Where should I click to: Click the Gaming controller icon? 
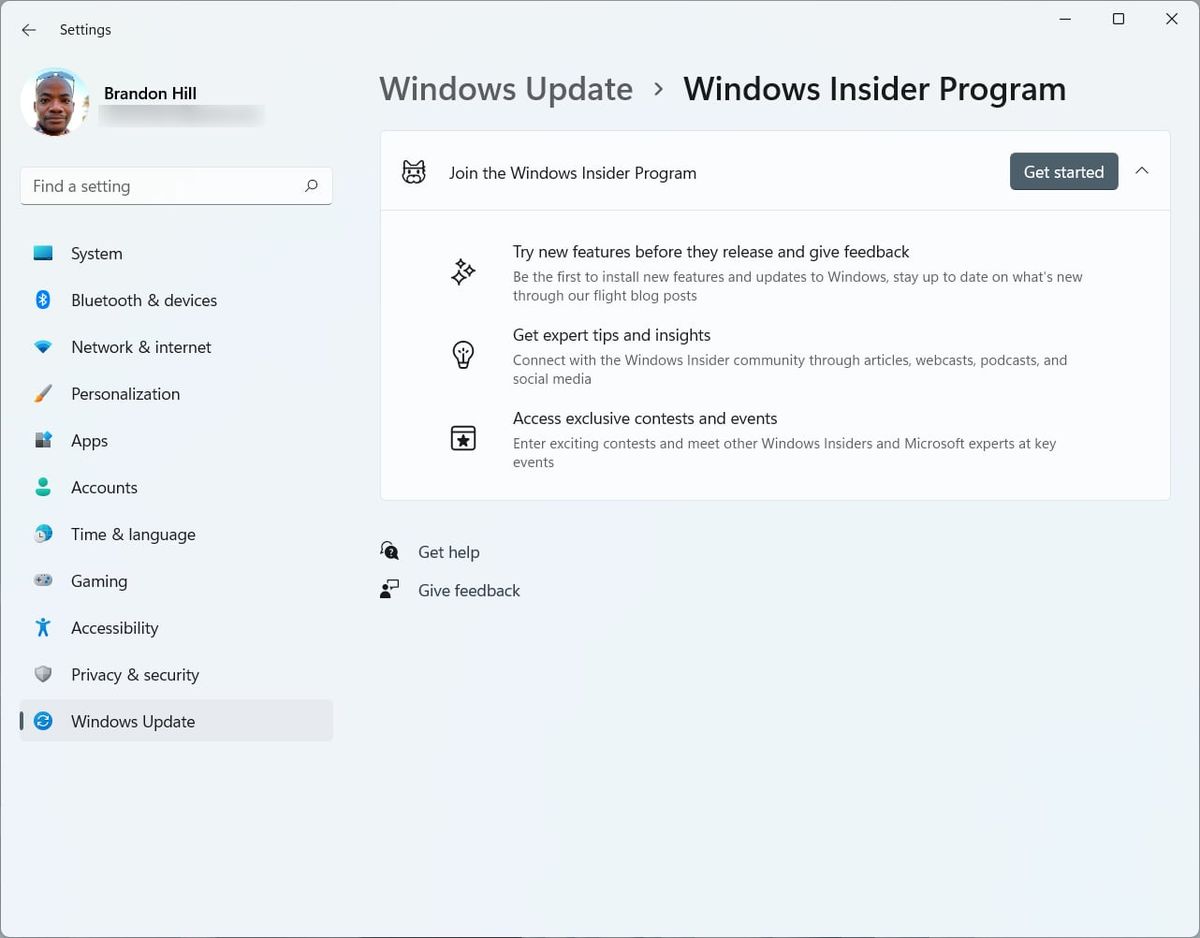point(43,580)
